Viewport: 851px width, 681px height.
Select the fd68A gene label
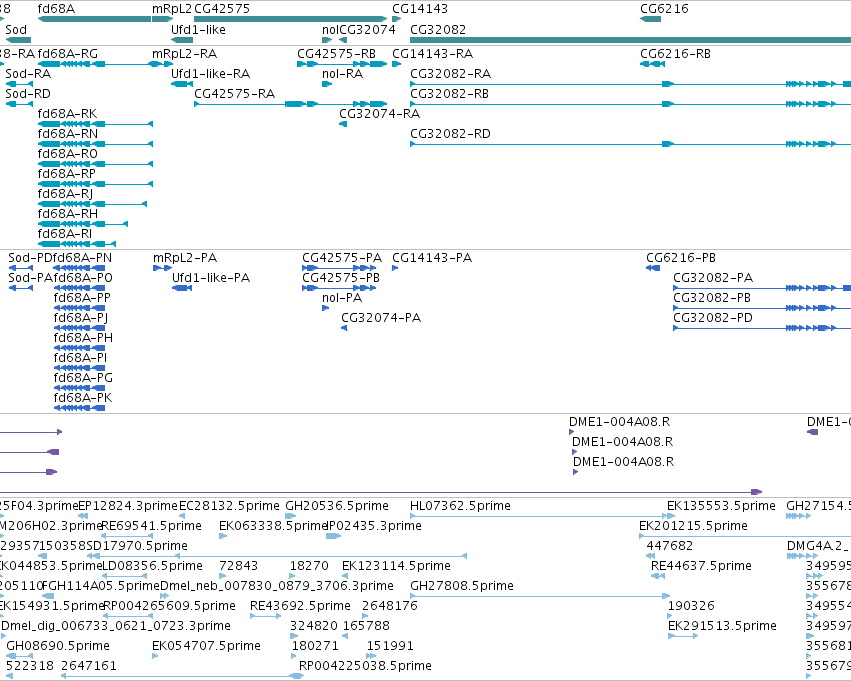click(56, 9)
